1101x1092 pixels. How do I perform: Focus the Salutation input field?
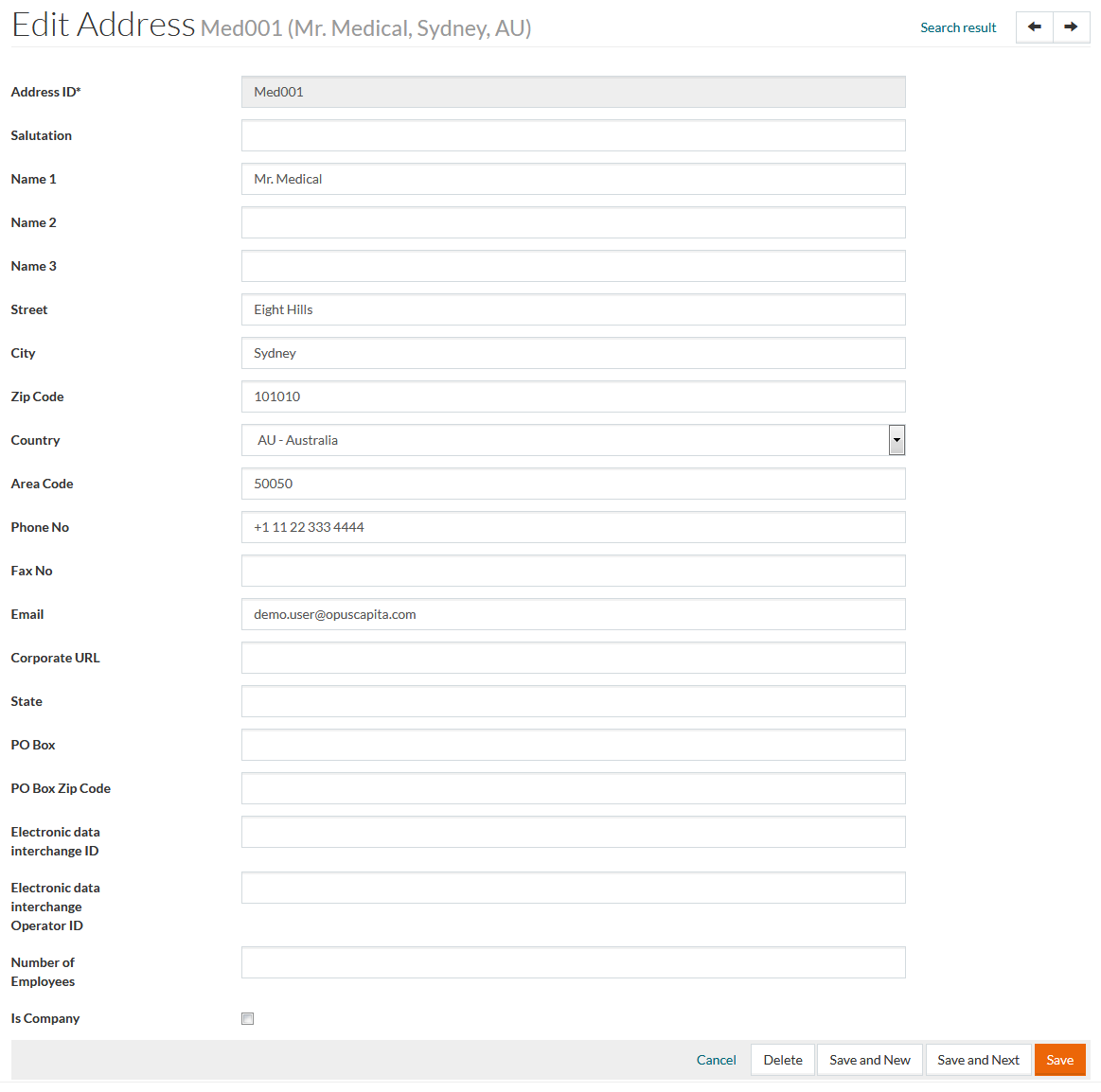pyautogui.click(x=573, y=135)
